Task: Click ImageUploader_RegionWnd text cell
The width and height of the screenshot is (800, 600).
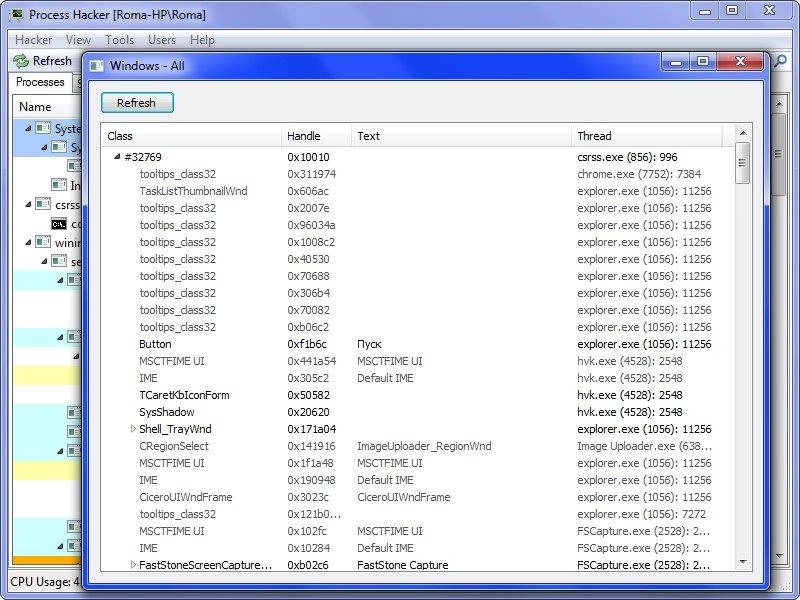Action: pos(424,446)
